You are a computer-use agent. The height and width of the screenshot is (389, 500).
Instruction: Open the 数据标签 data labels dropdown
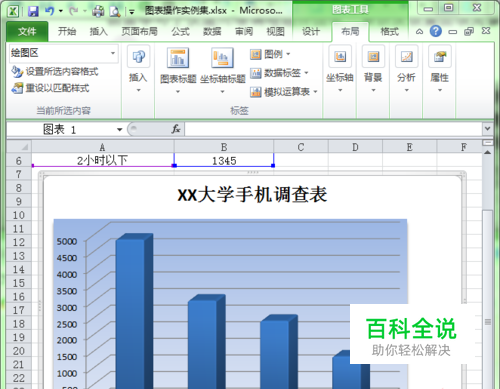279,73
